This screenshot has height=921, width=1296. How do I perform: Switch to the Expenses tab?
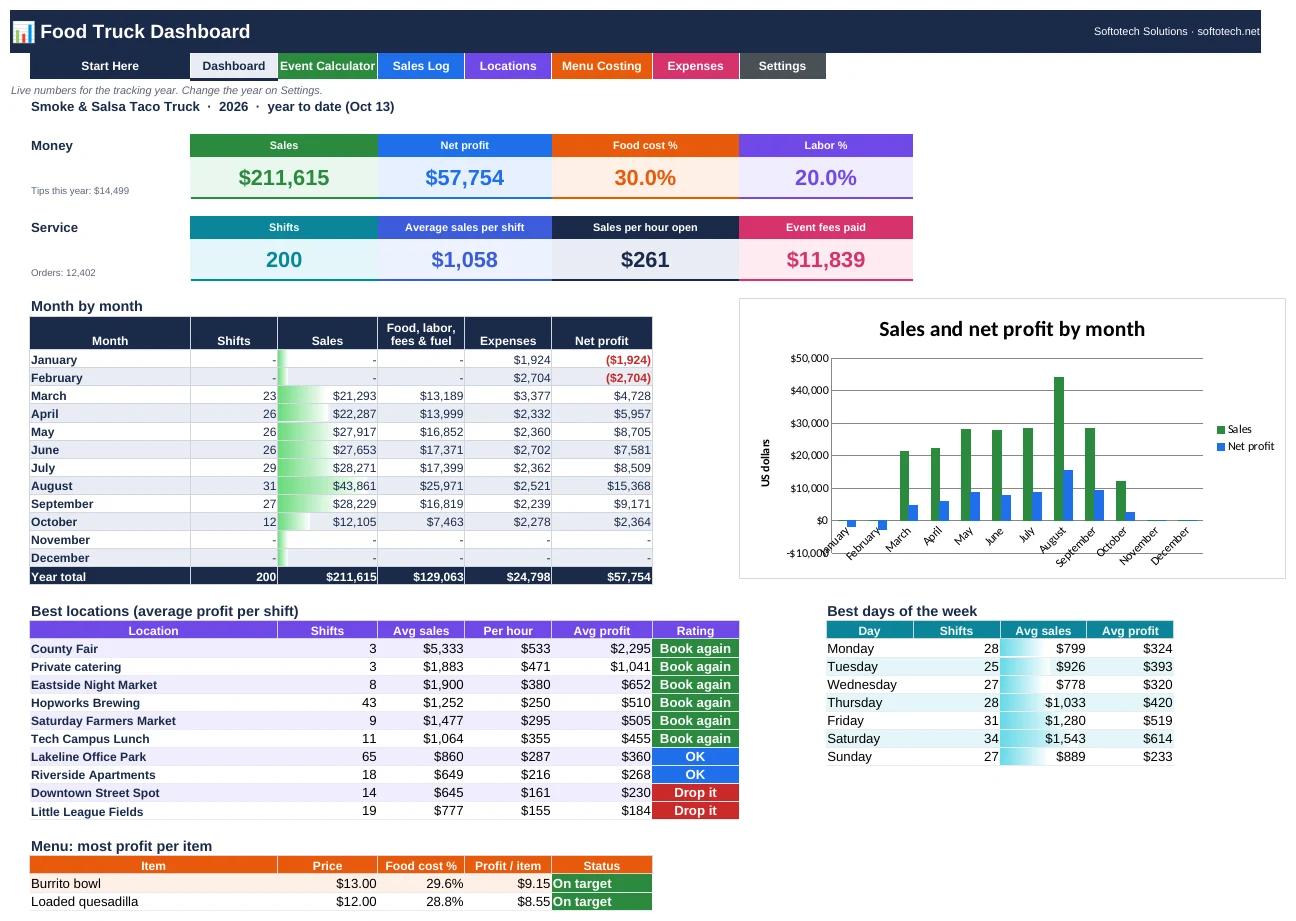(695, 66)
